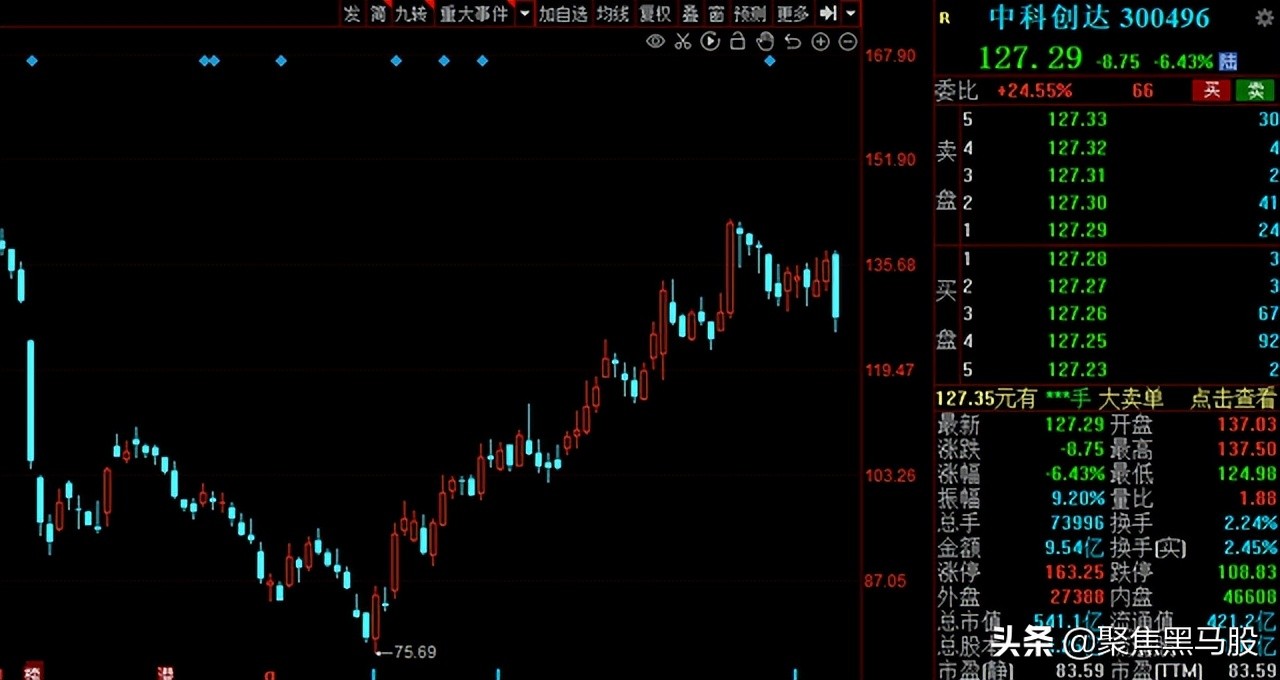Toggle the 发 toolbar button
1280x680 pixels.
click(352, 13)
